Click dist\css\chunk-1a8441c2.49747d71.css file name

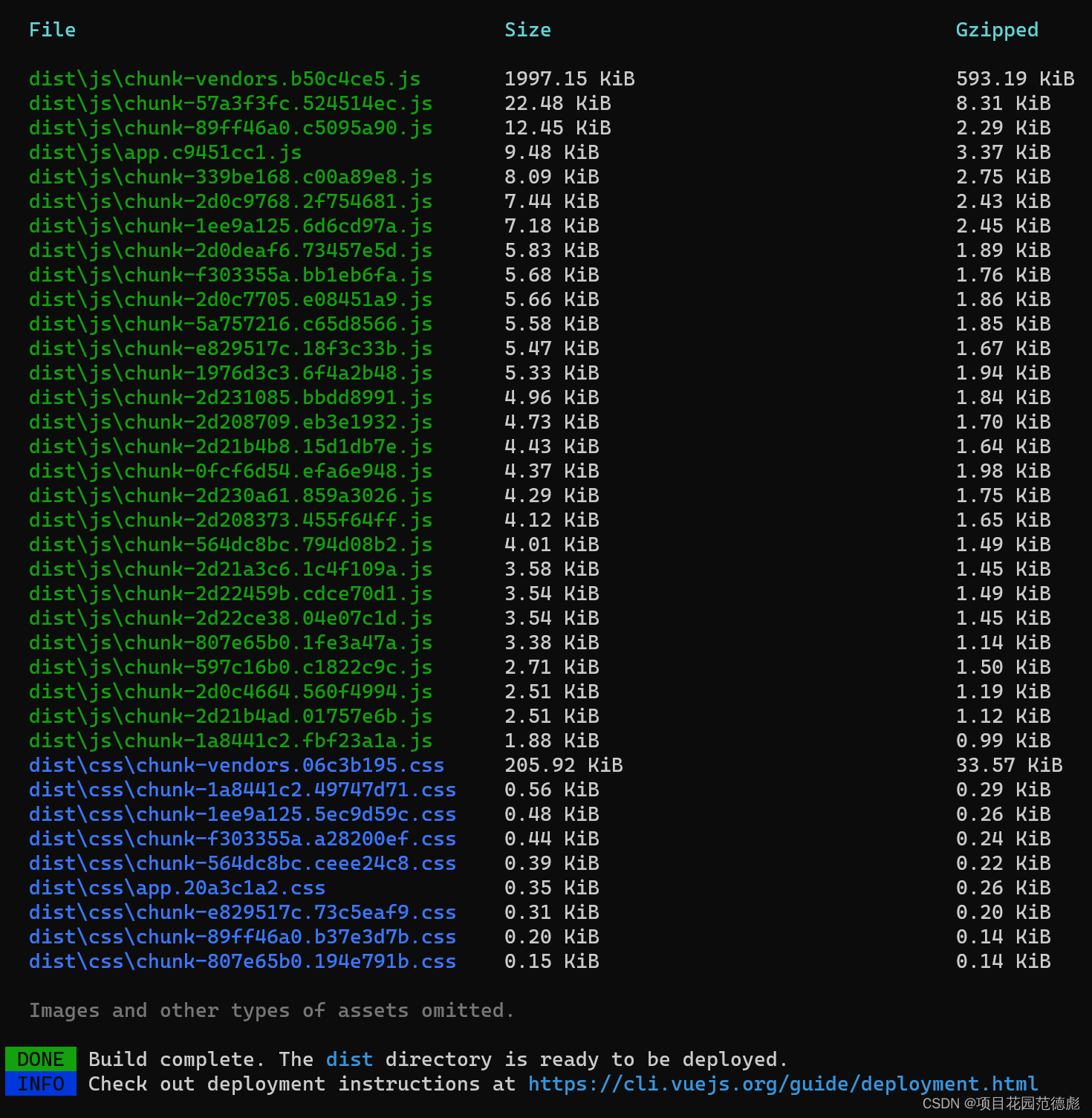click(243, 790)
